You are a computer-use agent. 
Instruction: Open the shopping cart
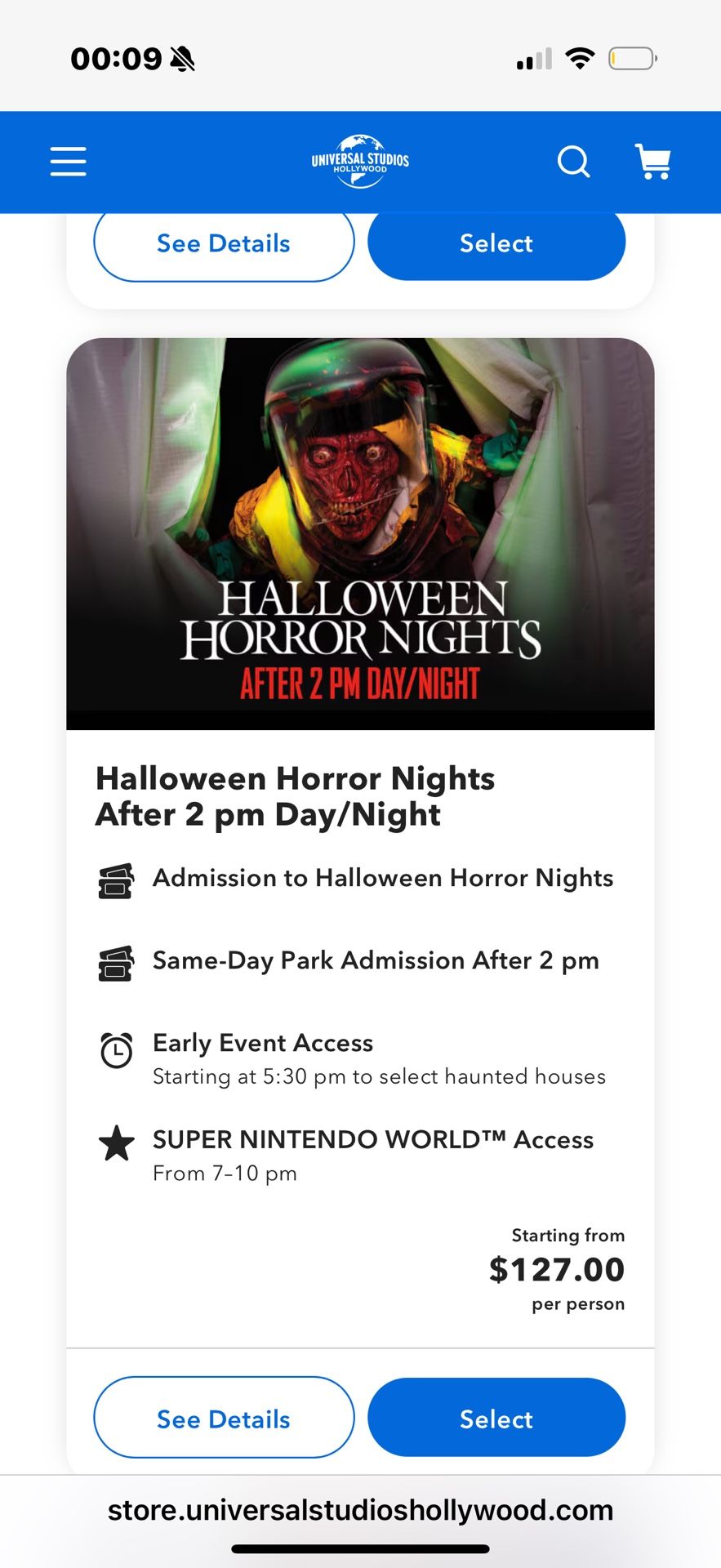(x=652, y=161)
